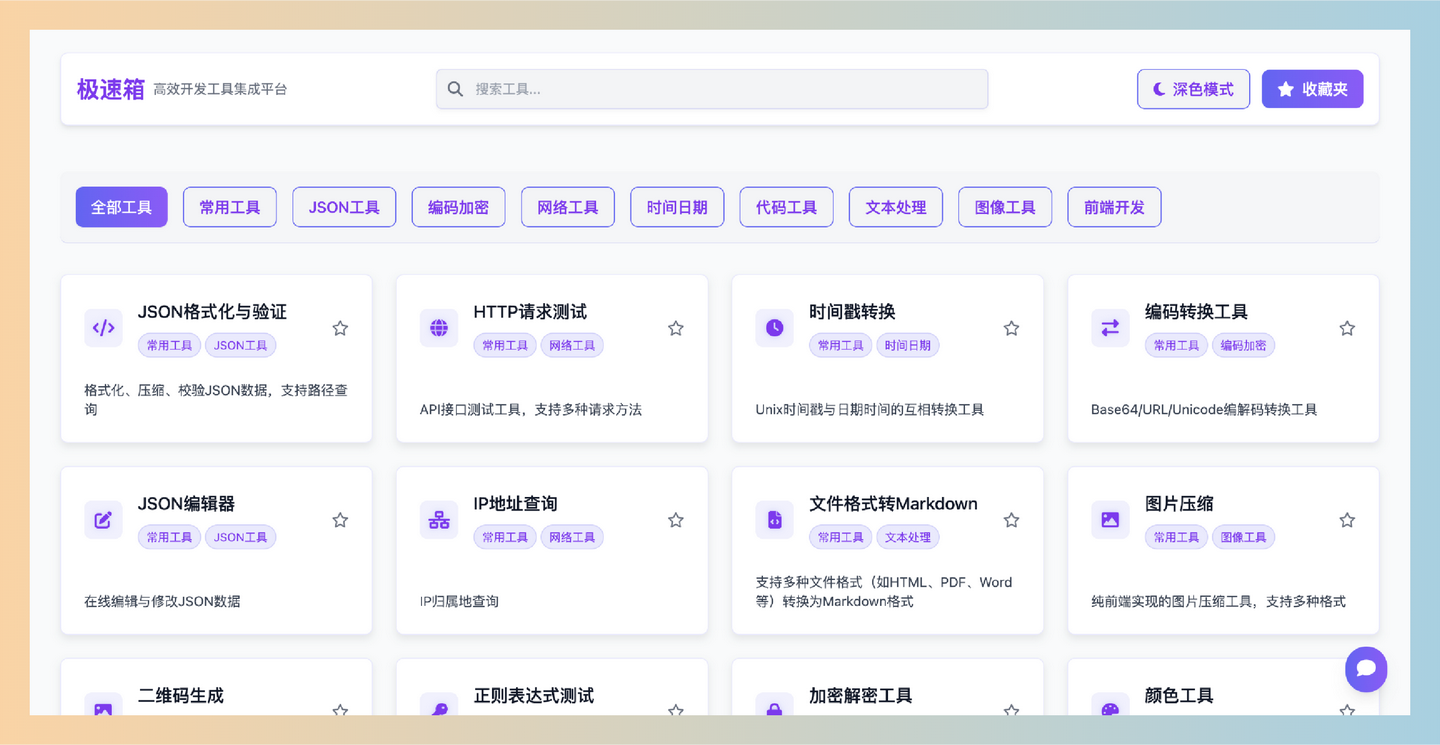Click the 图片压缩 image icon
The height and width of the screenshot is (745, 1440).
[1110, 520]
